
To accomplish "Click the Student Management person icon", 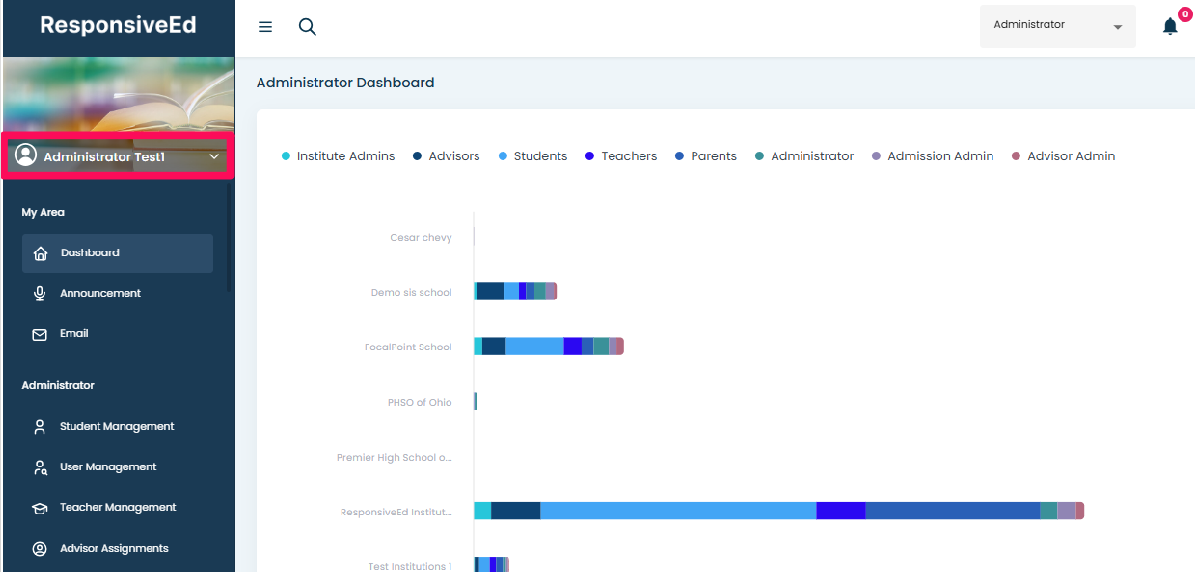I will point(40,427).
